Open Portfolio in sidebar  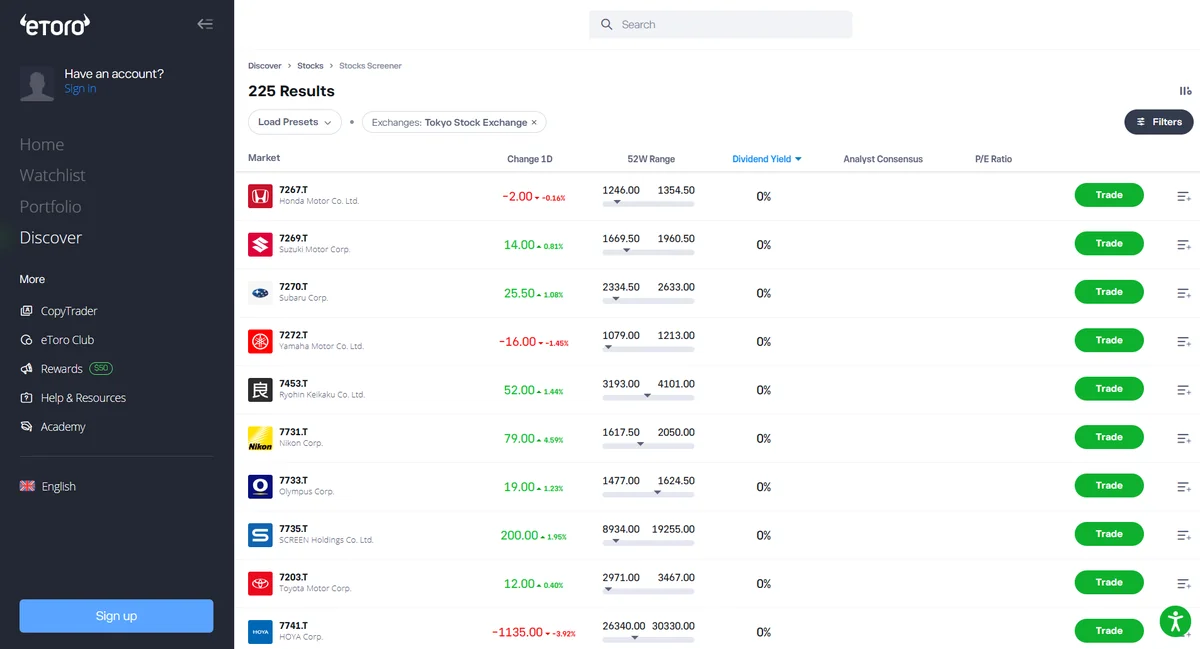(x=51, y=207)
